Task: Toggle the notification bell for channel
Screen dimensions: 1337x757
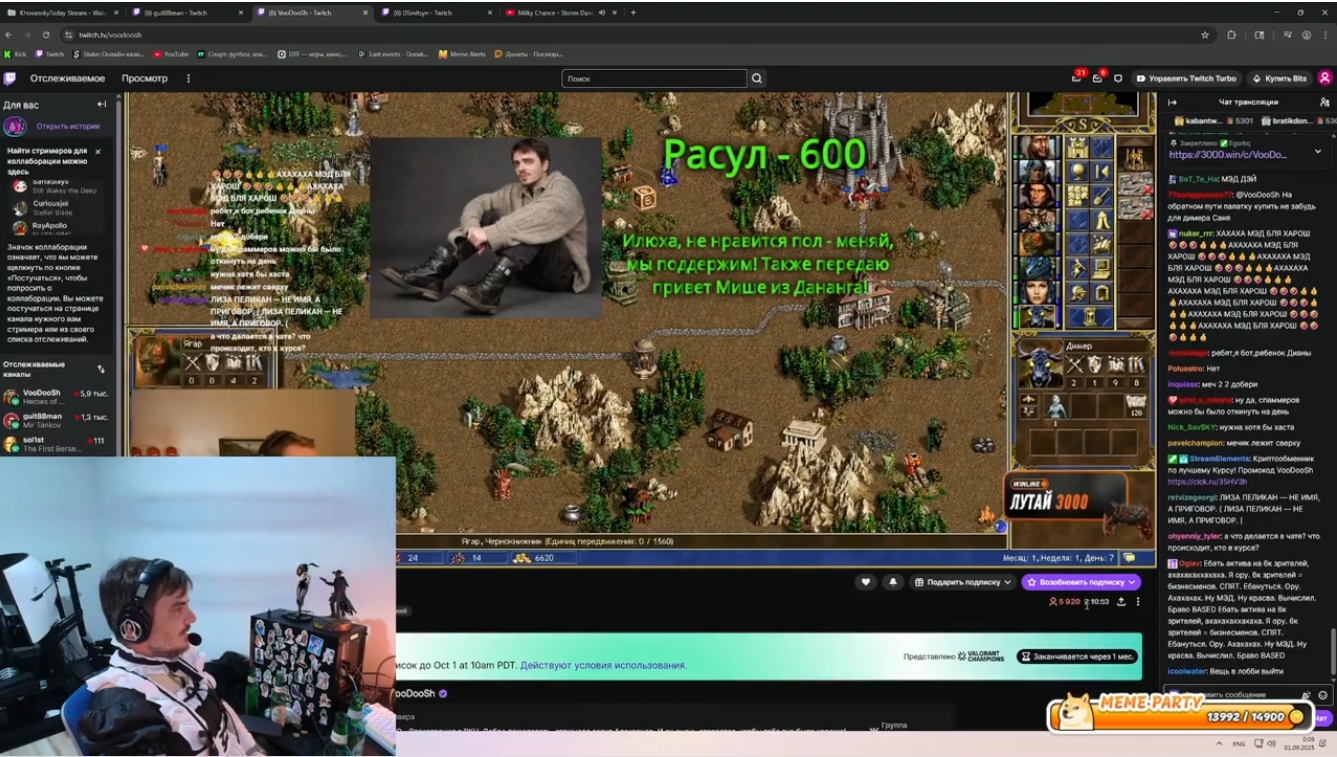Action: (893, 582)
